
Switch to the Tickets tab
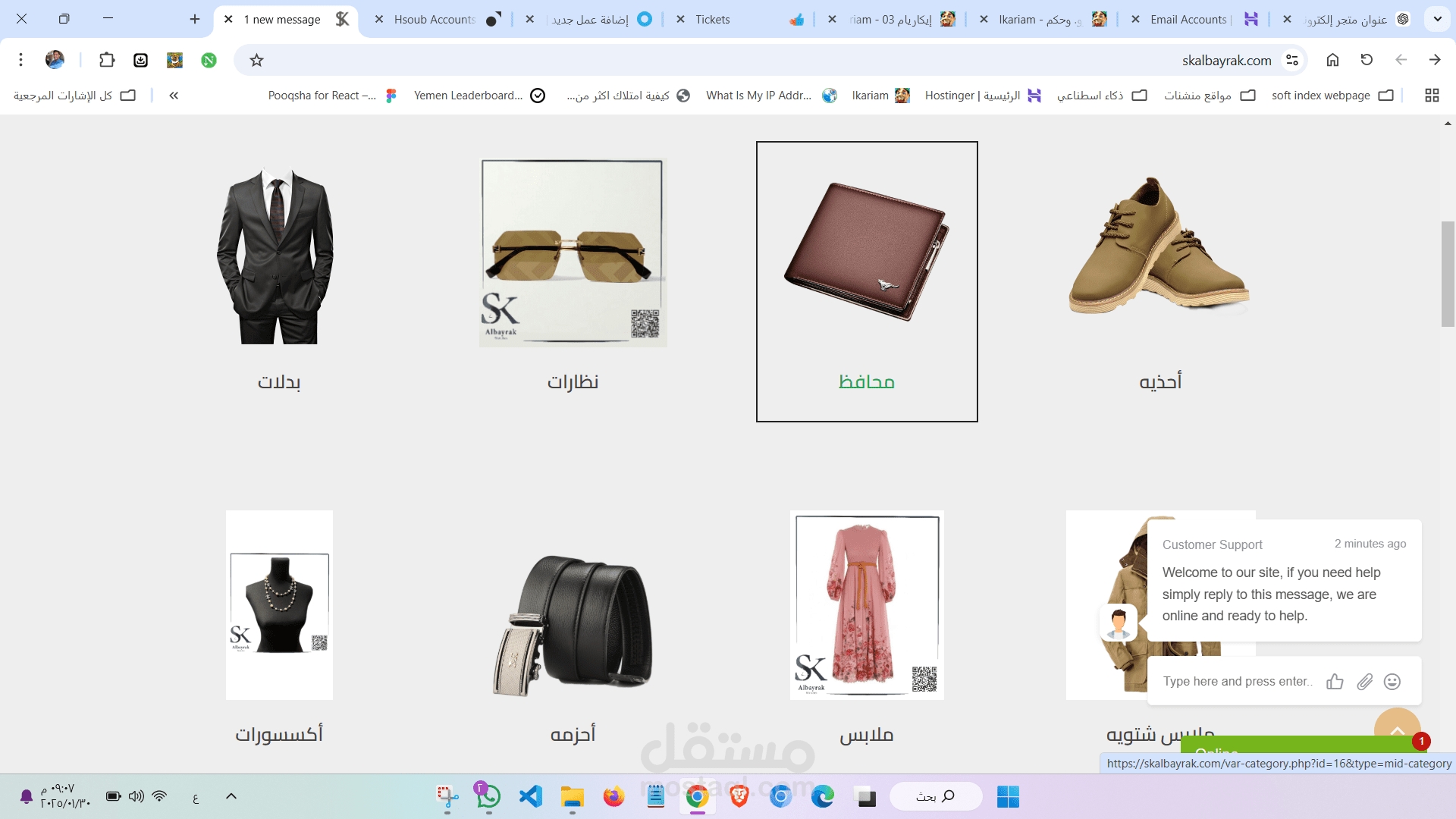pyautogui.click(x=713, y=20)
